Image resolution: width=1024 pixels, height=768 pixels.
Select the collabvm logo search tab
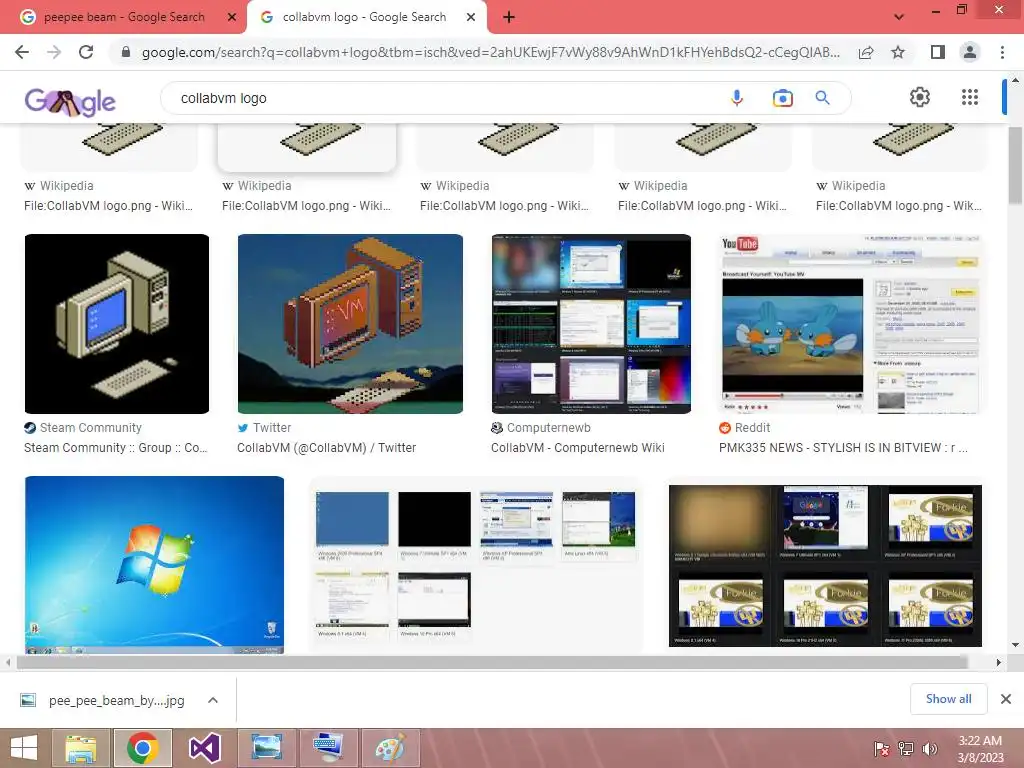pyautogui.click(x=364, y=17)
